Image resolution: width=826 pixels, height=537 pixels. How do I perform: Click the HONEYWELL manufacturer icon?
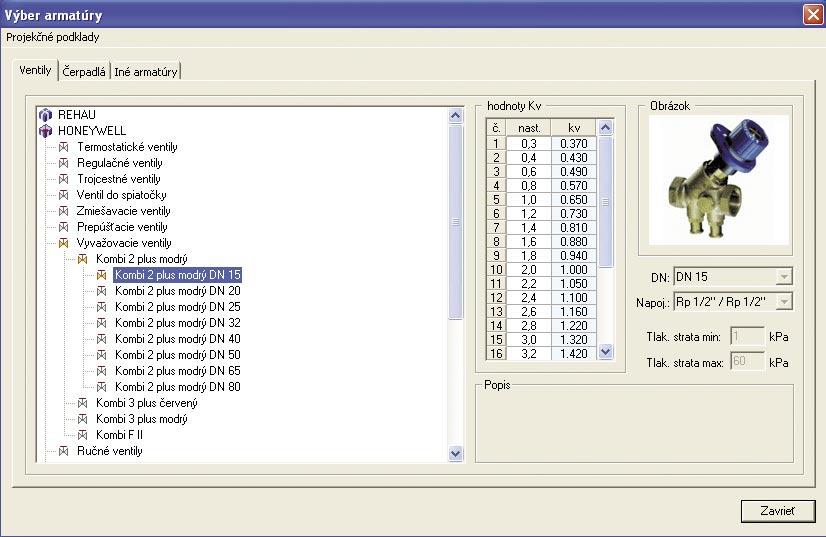pos(46,131)
